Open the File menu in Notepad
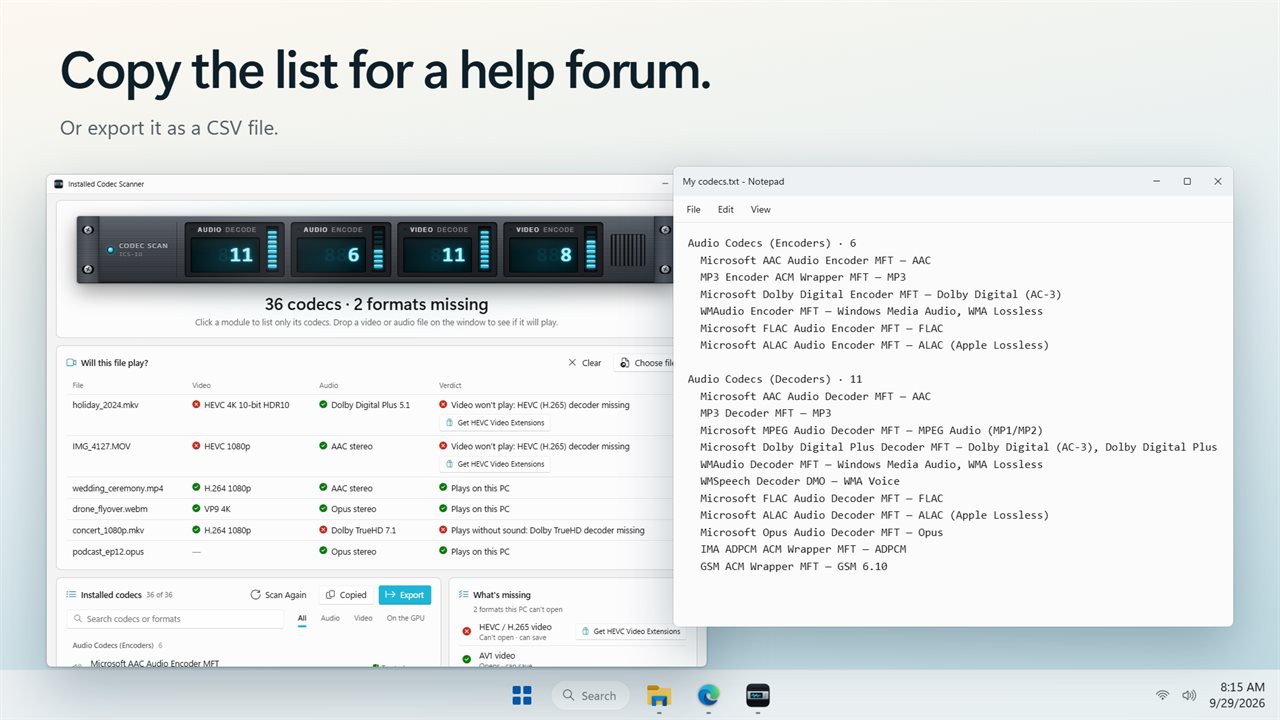Viewport: 1280px width, 720px height. 693,210
